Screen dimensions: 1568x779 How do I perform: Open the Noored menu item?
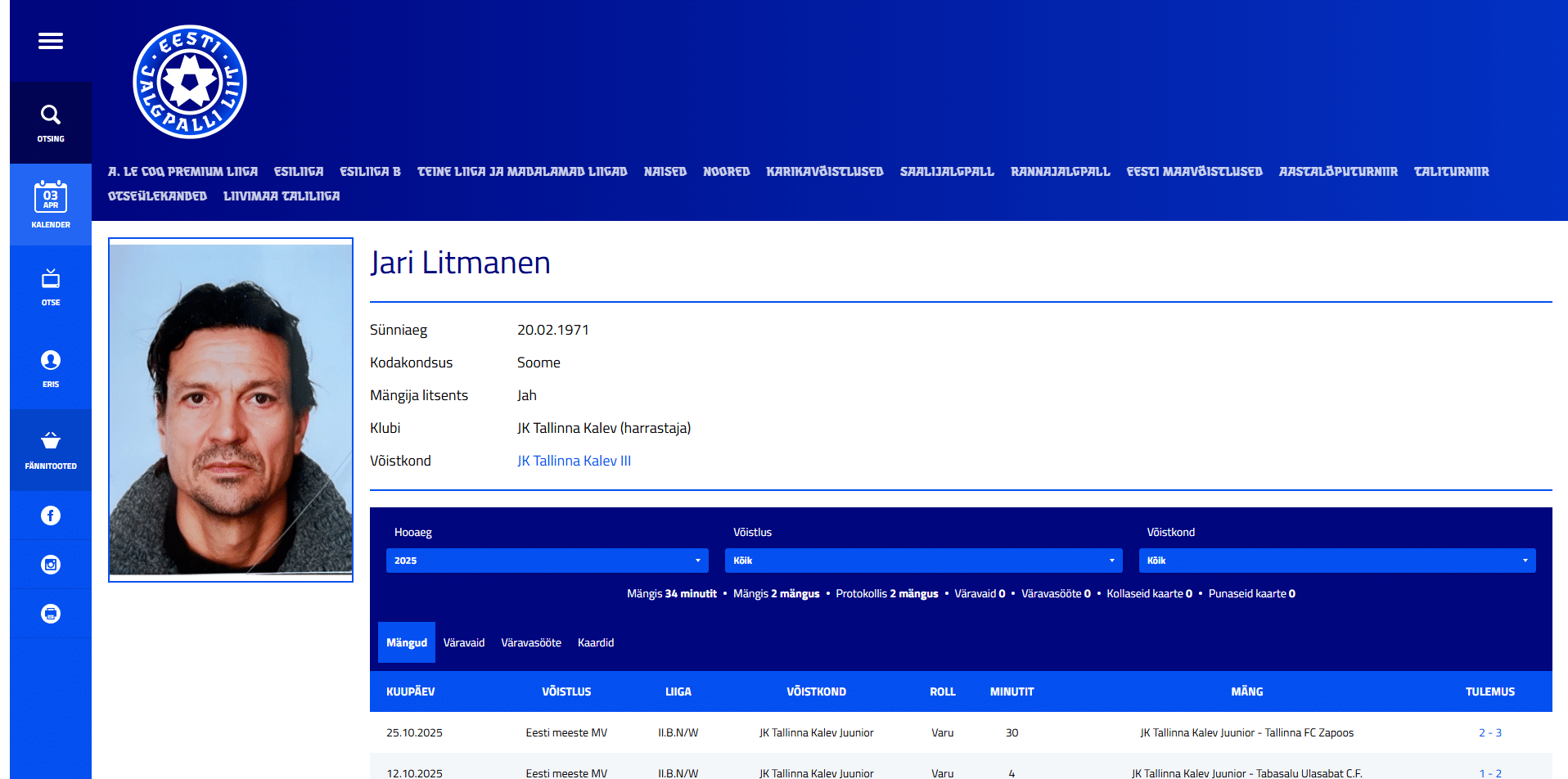pos(727,172)
